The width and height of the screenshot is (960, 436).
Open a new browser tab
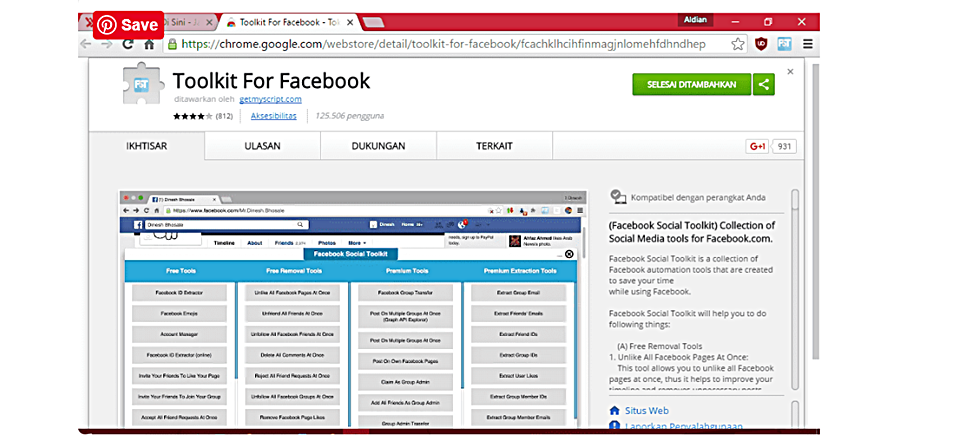(373, 23)
